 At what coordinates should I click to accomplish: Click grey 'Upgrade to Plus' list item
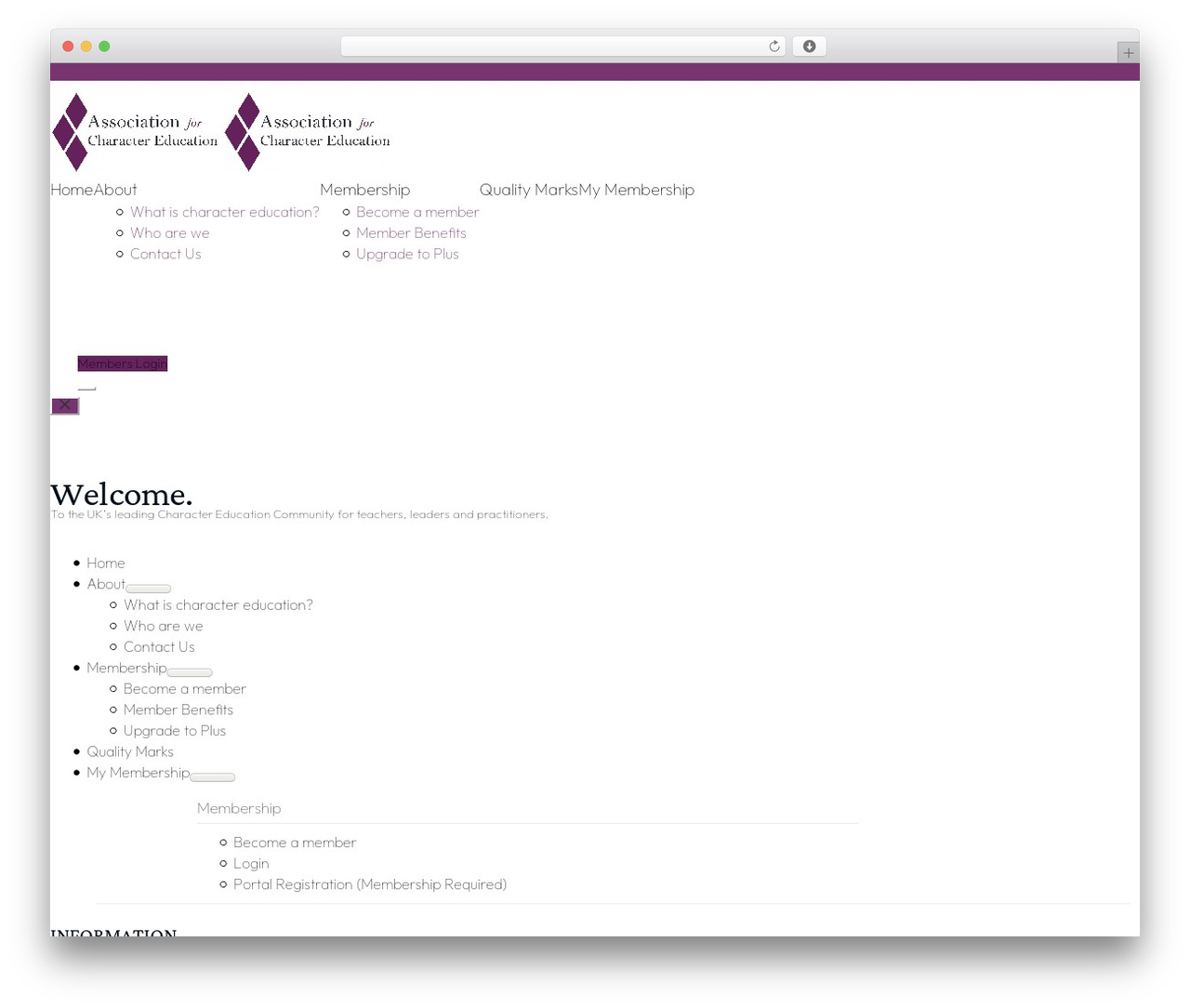175,731
